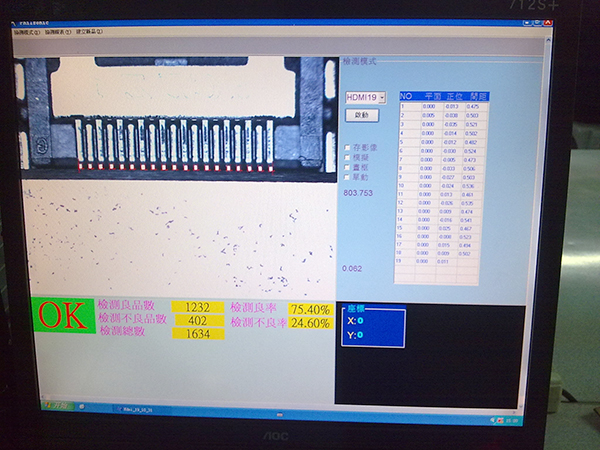Click the green OK status indicator
This screenshot has height=450, width=600.
pyautogui.click(x=62, y=315)
